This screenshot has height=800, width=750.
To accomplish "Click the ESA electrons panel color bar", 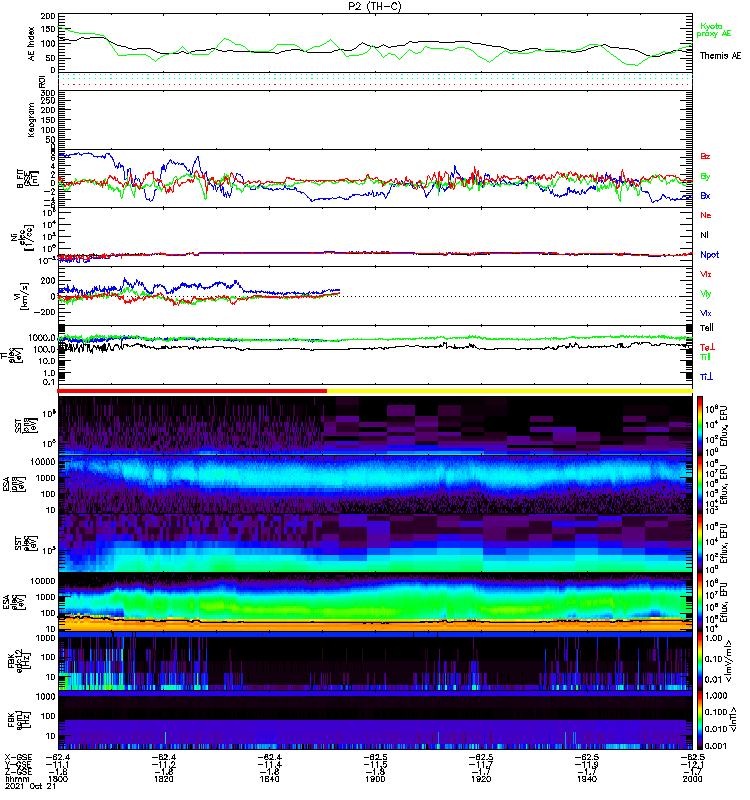I will click(x=699, y=602).
